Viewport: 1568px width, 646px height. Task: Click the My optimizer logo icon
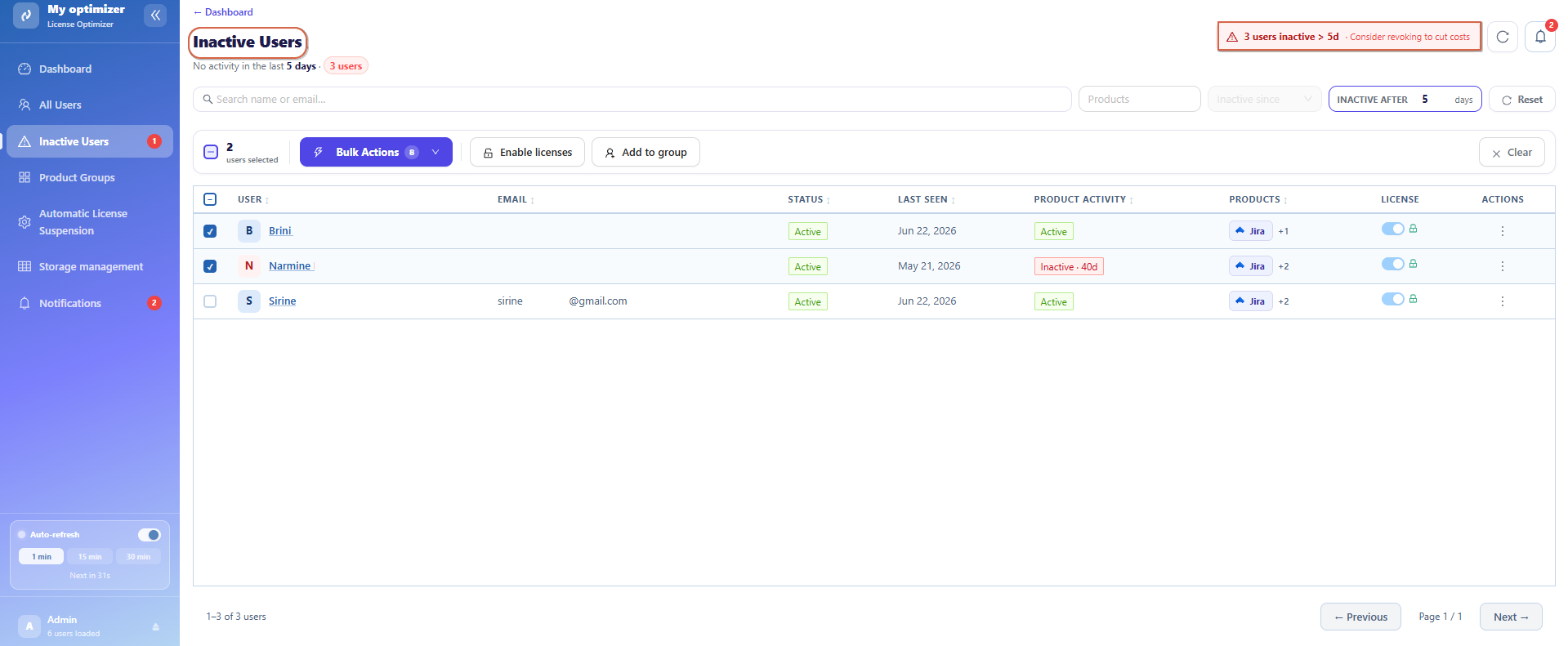[x=26, y=16]
